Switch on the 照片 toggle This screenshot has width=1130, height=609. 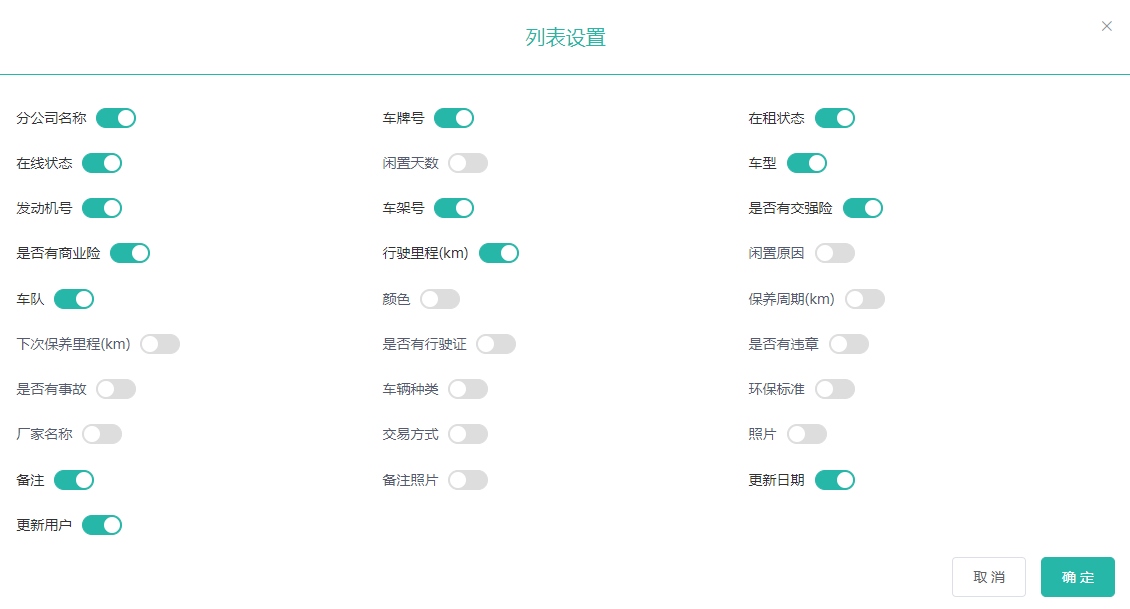click(806, 434)
